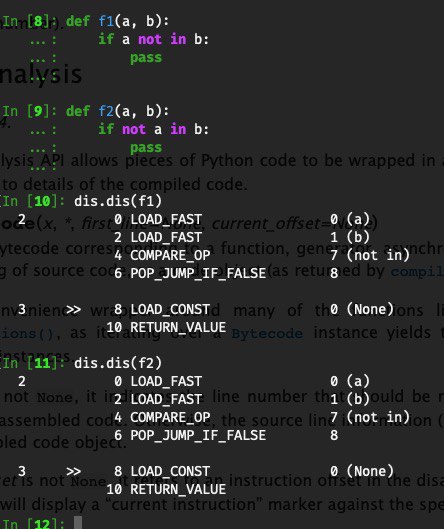This screenshot has width=444, height=529.
Task: Click the 'def f2(a, b):' line
Action: click(117, 111)
